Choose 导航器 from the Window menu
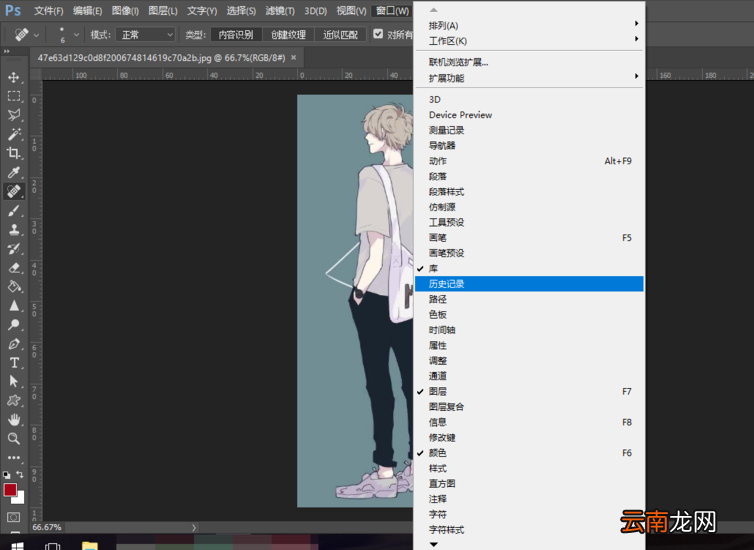 coord(529,145)
